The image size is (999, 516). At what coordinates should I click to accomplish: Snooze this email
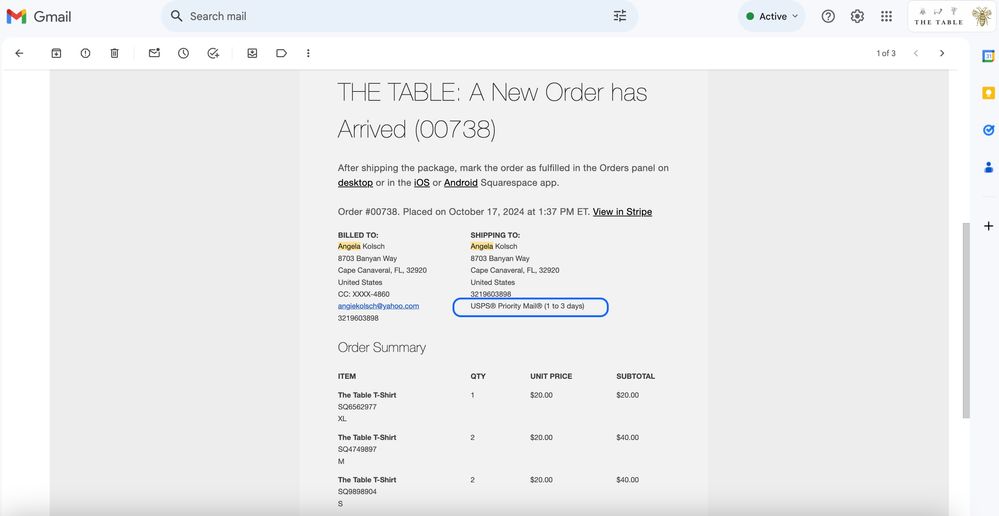pos(183,53)
